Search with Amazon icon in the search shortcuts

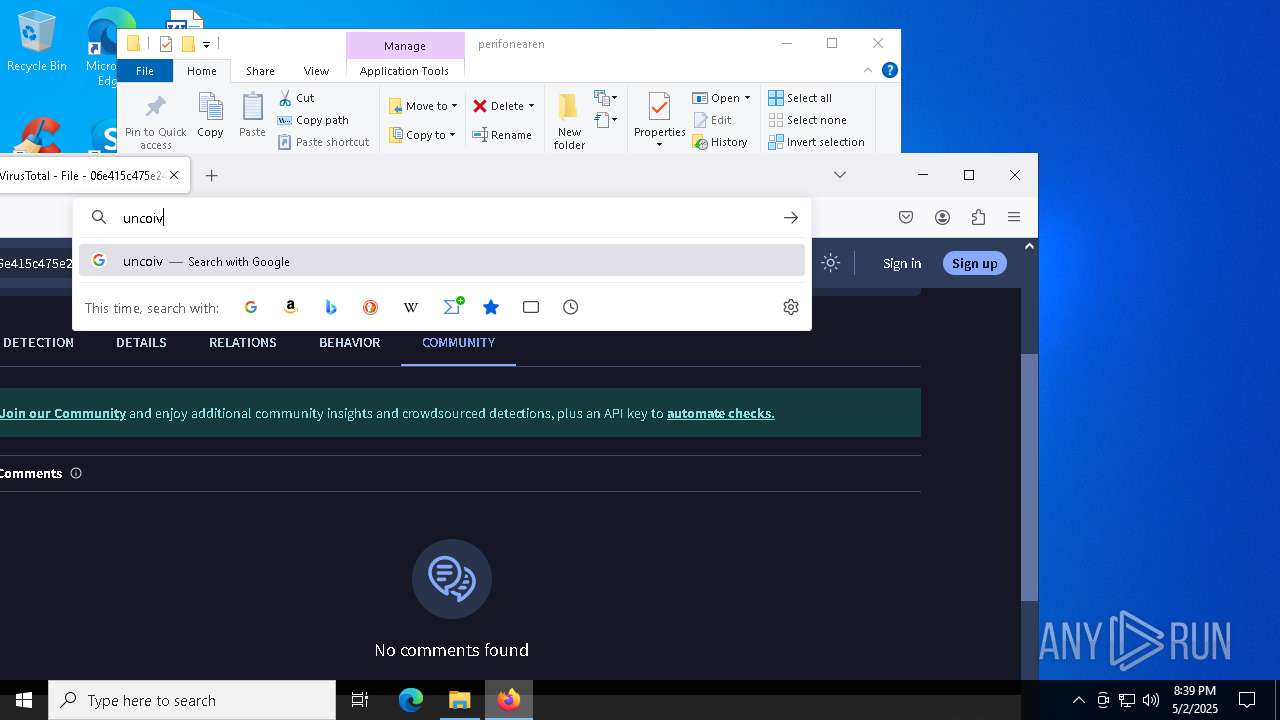coord(291,307)
